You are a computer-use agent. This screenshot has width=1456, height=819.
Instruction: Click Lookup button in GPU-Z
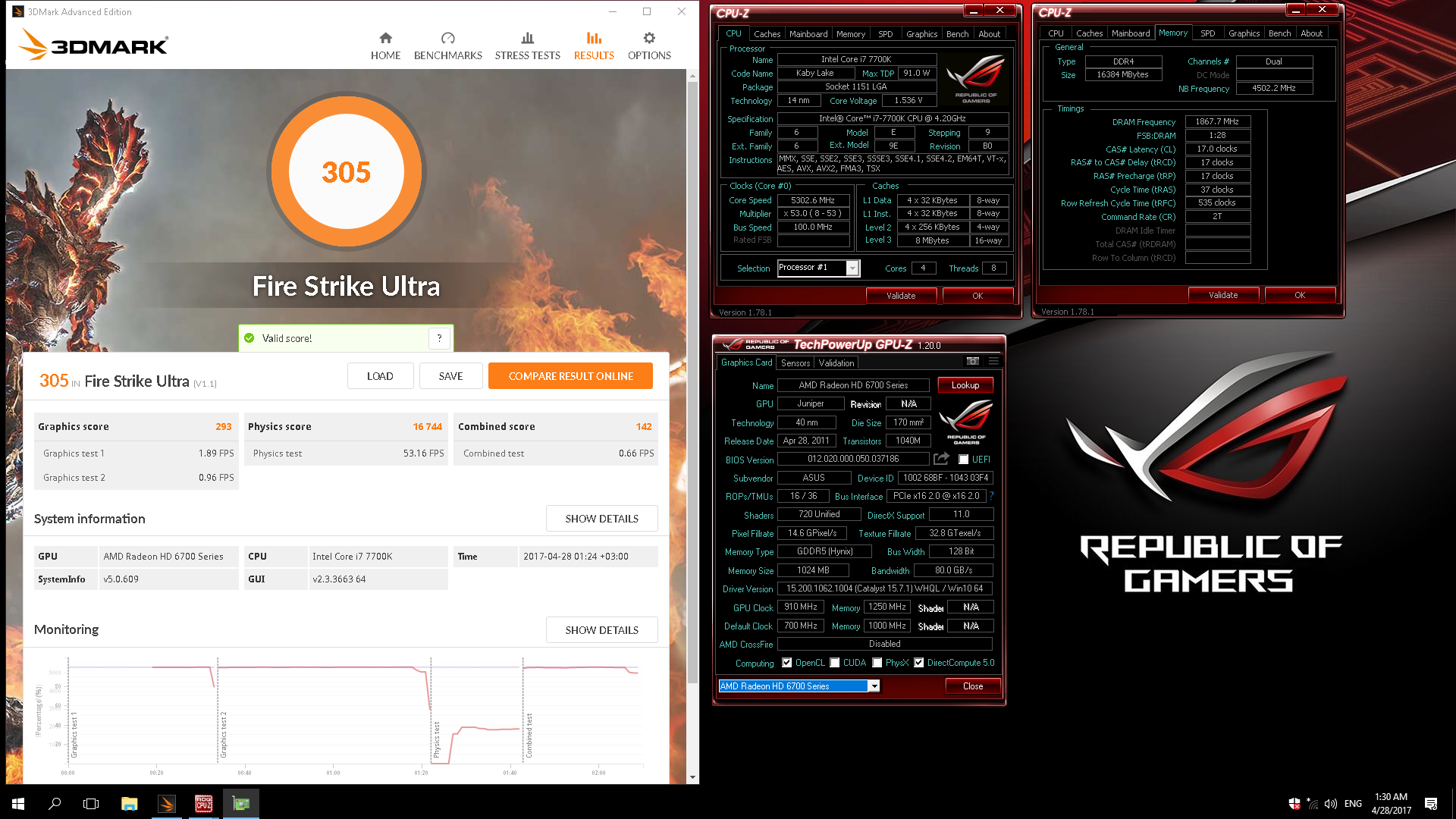(x=965, y=385)
